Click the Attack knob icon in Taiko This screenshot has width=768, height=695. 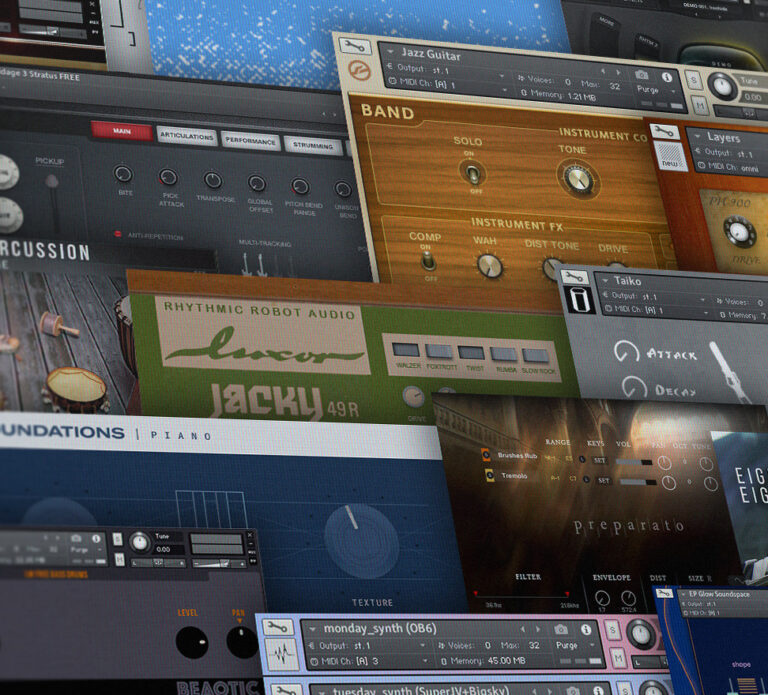coord(626,352)
